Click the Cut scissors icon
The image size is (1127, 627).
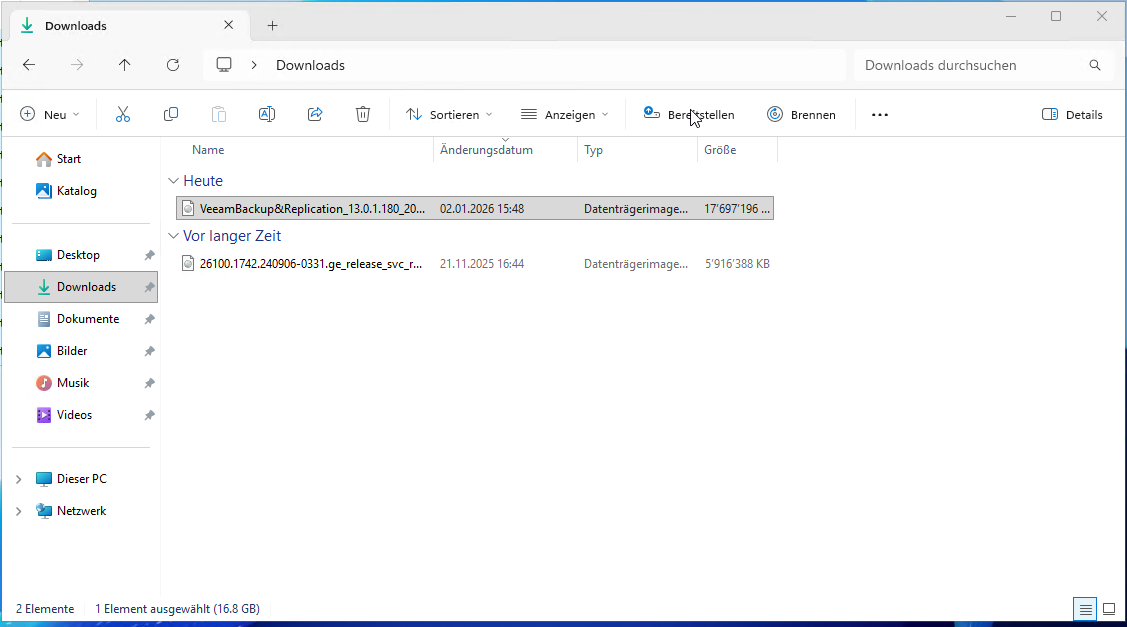click(x=123, y=115)
